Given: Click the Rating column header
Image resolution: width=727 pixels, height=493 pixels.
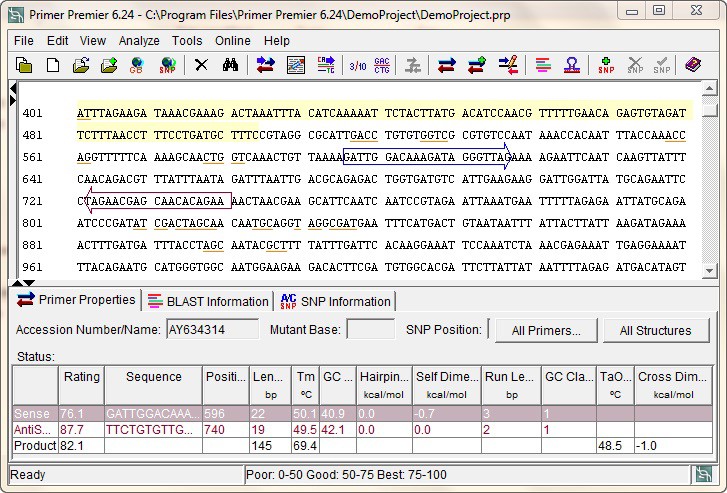Looking at the screenshot, I should [x=82, y=385].
